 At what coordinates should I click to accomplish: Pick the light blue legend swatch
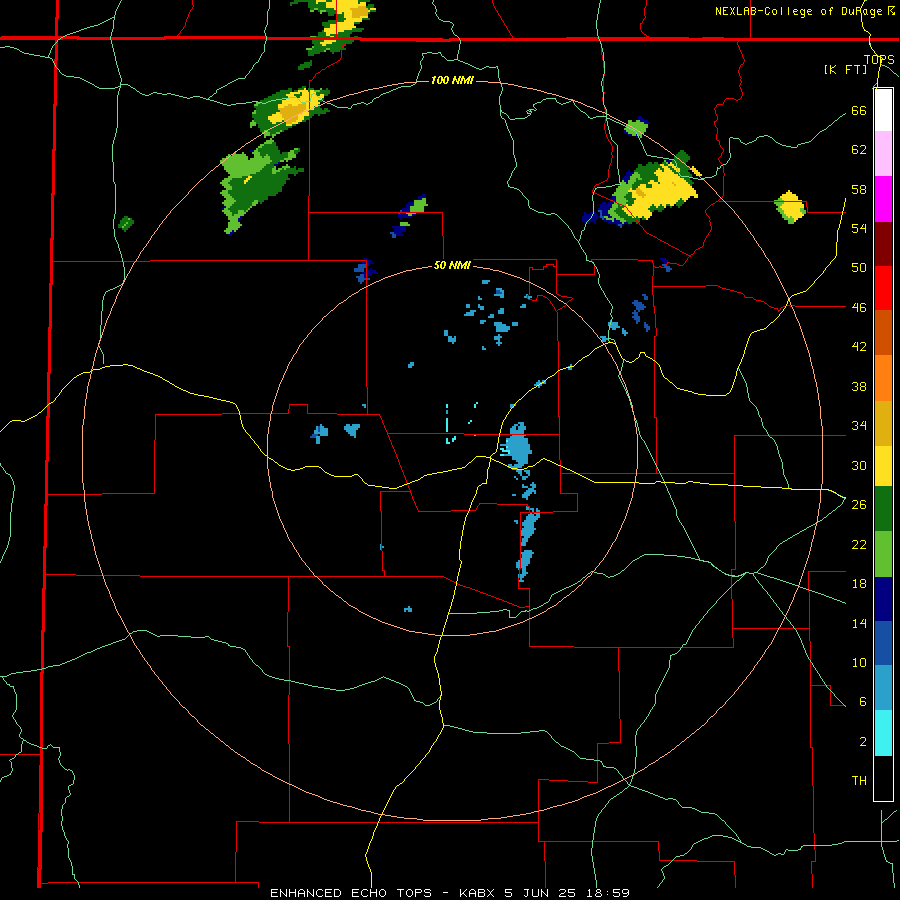[883, 688]
